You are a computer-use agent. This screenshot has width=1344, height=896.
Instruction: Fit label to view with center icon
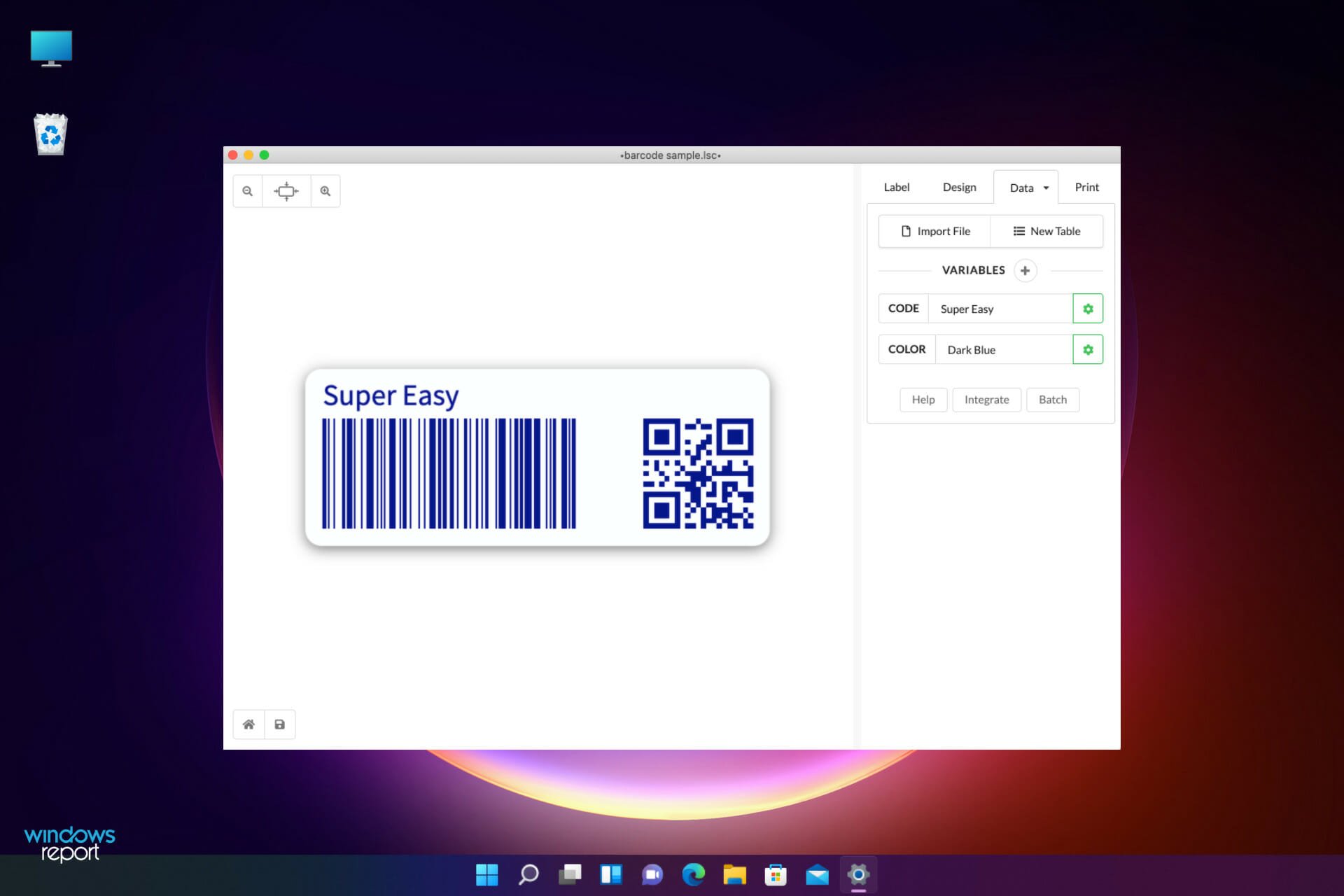[286, 191]
